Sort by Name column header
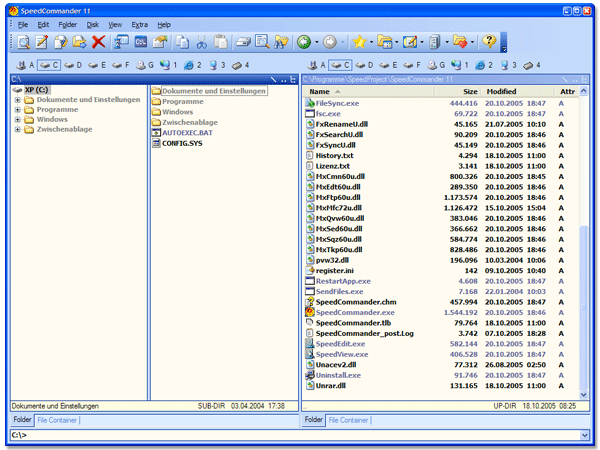Viewport: 600px width, 450px height. (x=369, y=91)
